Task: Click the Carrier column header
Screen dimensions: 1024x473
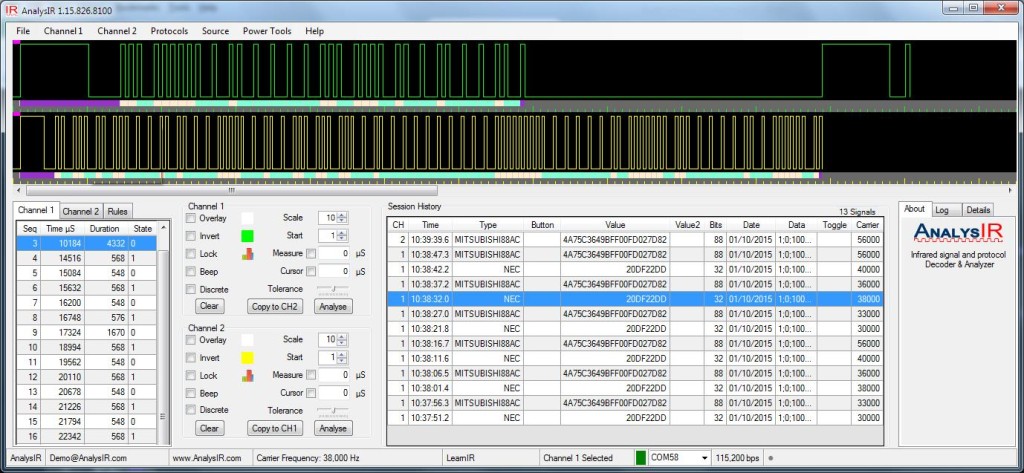Action: pyautogui.click(x=867, y=225)
